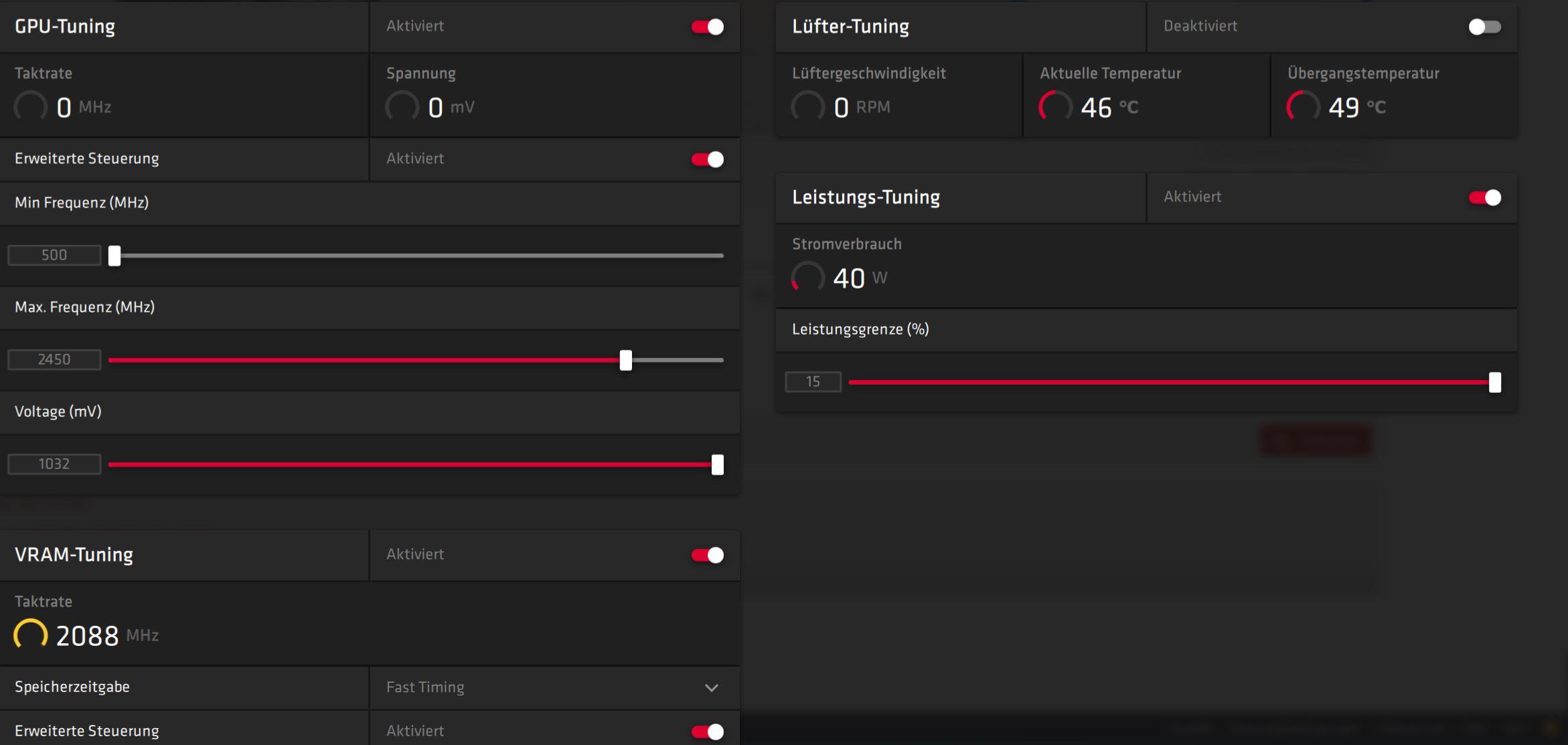Click the Übergangstemperatur gauge icon

pos(1303,107)
